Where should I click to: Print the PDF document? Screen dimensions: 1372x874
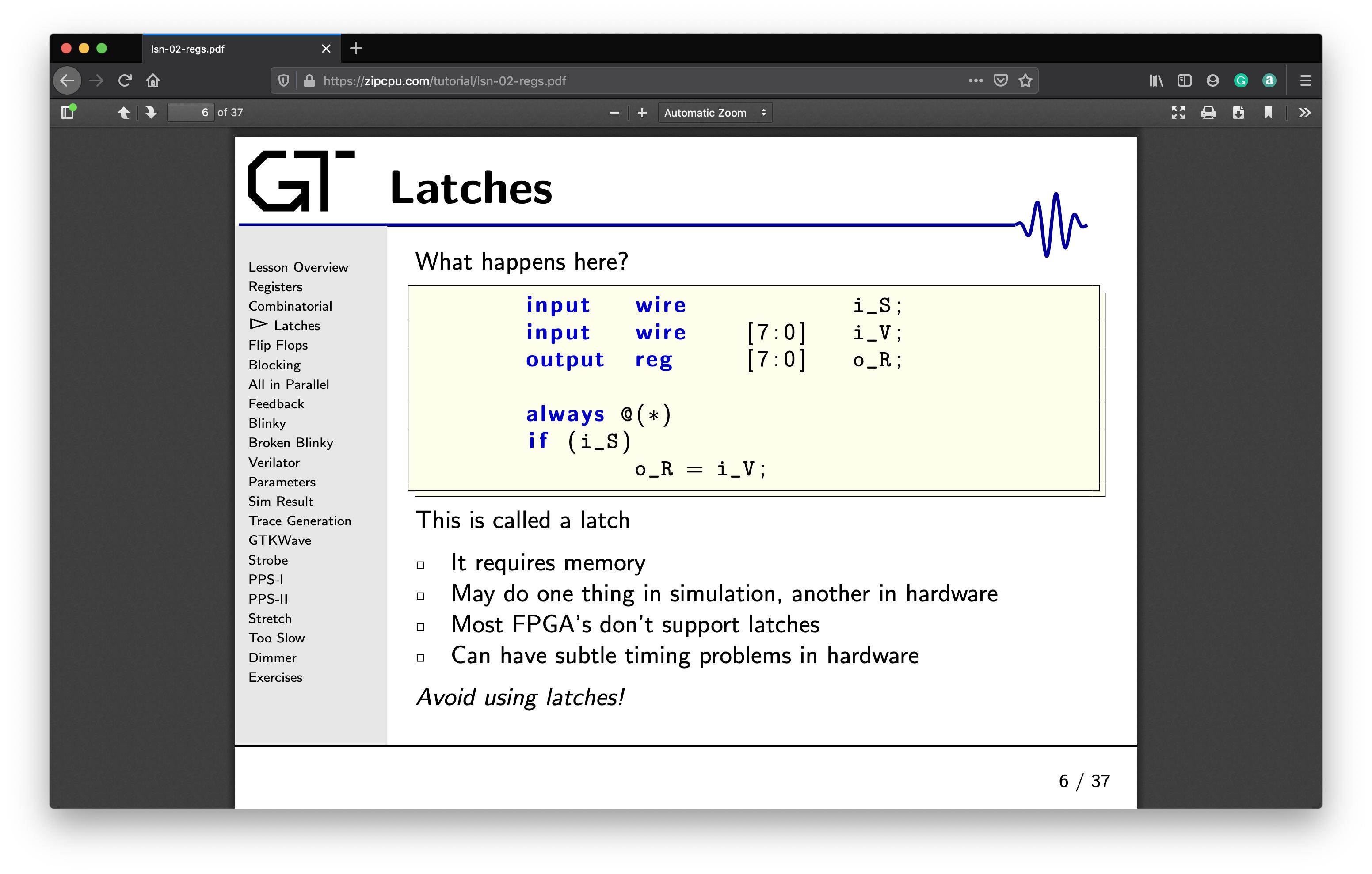tap(1208, 113)
